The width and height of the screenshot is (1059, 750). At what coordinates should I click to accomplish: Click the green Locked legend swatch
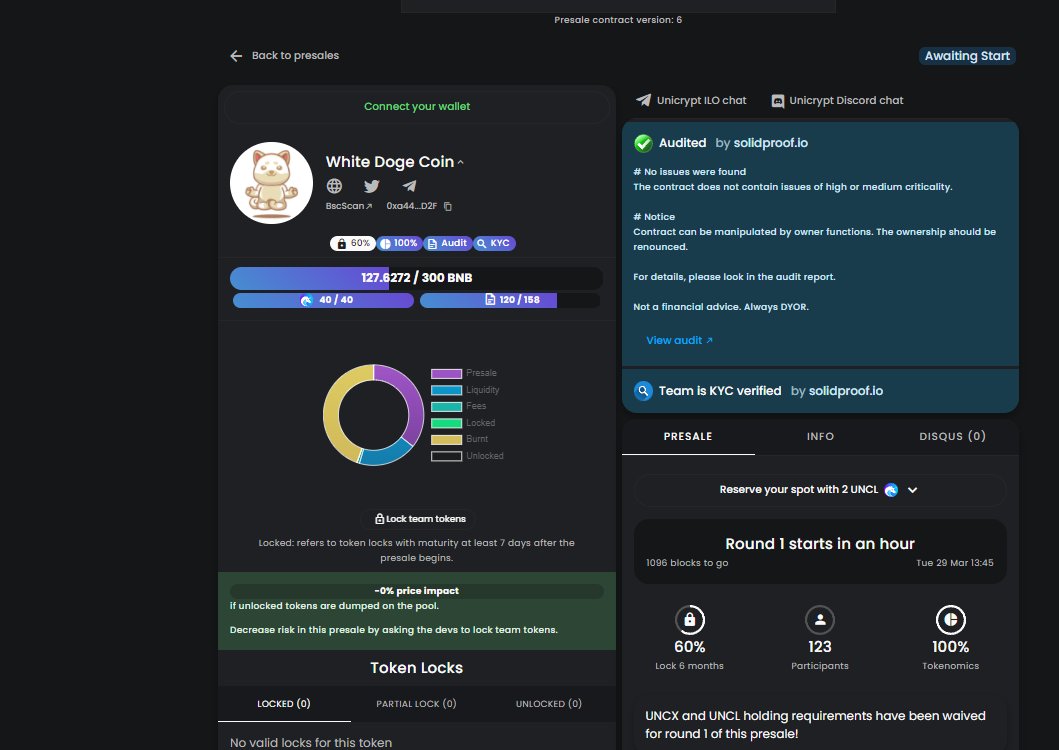pyautogui.click(x=446, y=423)
